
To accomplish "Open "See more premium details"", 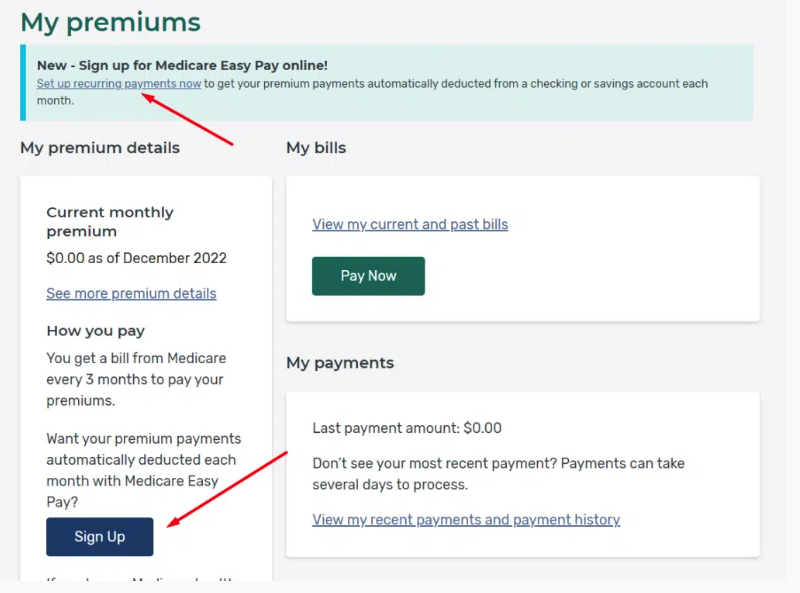I will pyautogui.click(x=131, y=293).
